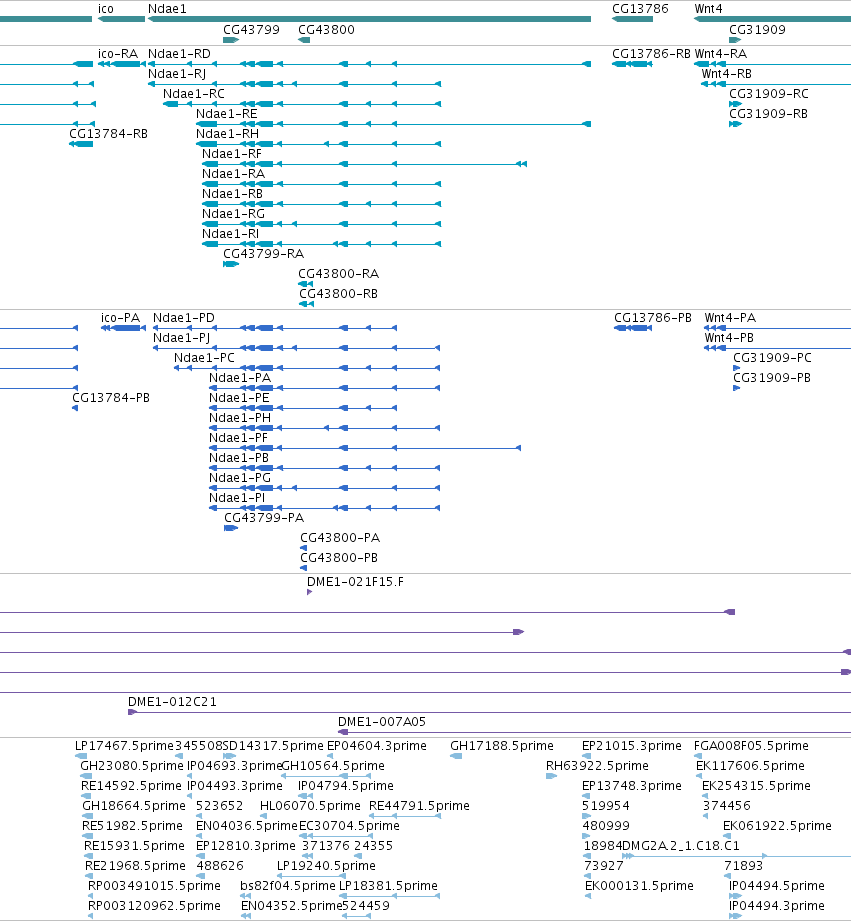Click transcript CG31909-RC

735,104
